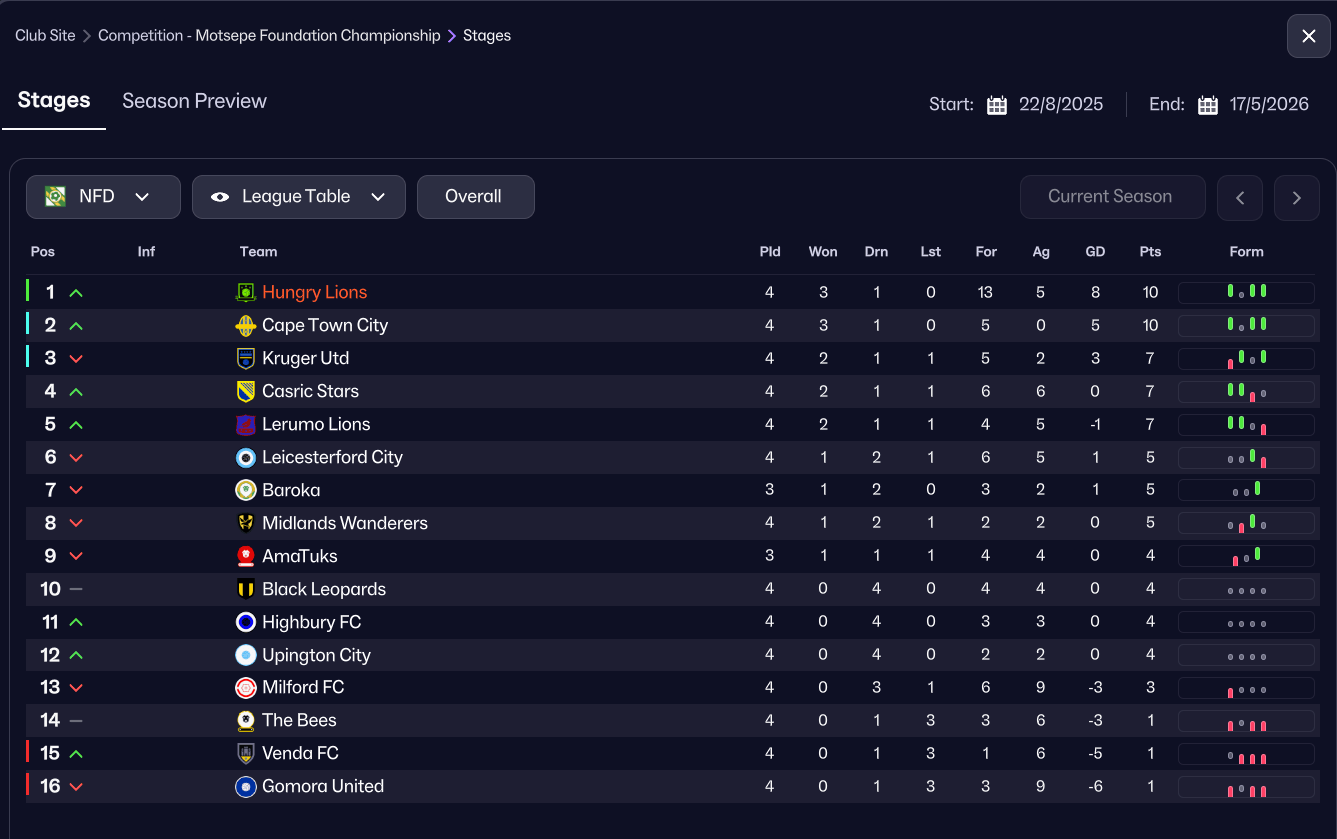Open the NFD competition dropdown
This screenshot has height=839, width=1337.
coord(103,197)
